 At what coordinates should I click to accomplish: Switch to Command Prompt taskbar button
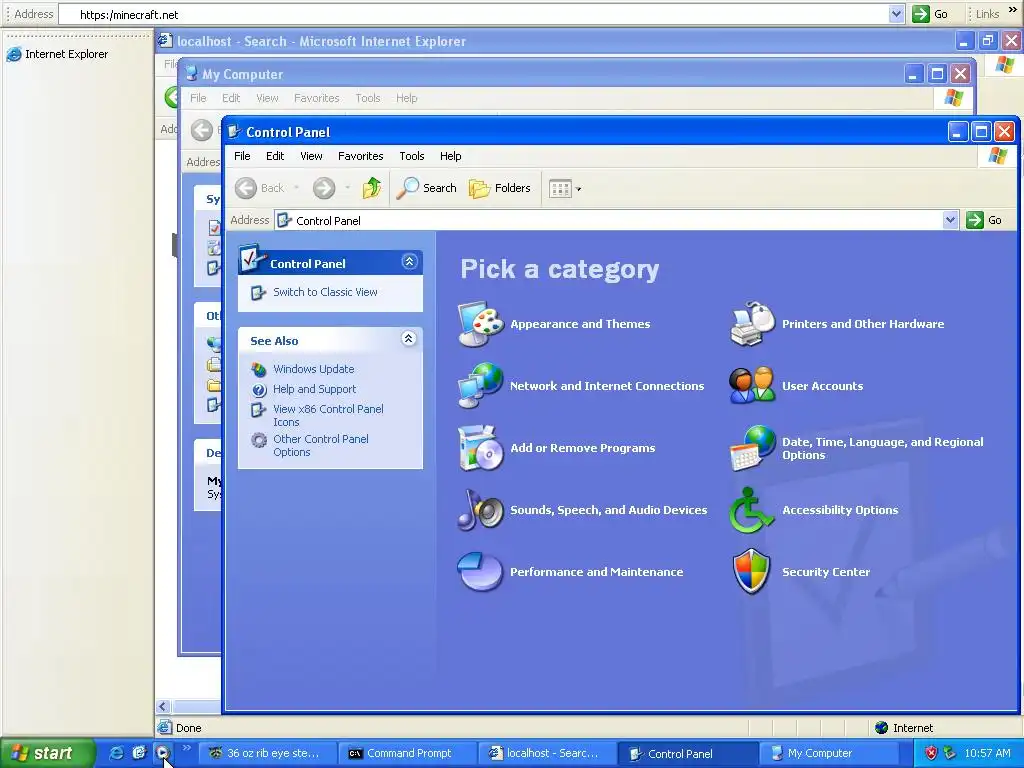pos(406,753)
